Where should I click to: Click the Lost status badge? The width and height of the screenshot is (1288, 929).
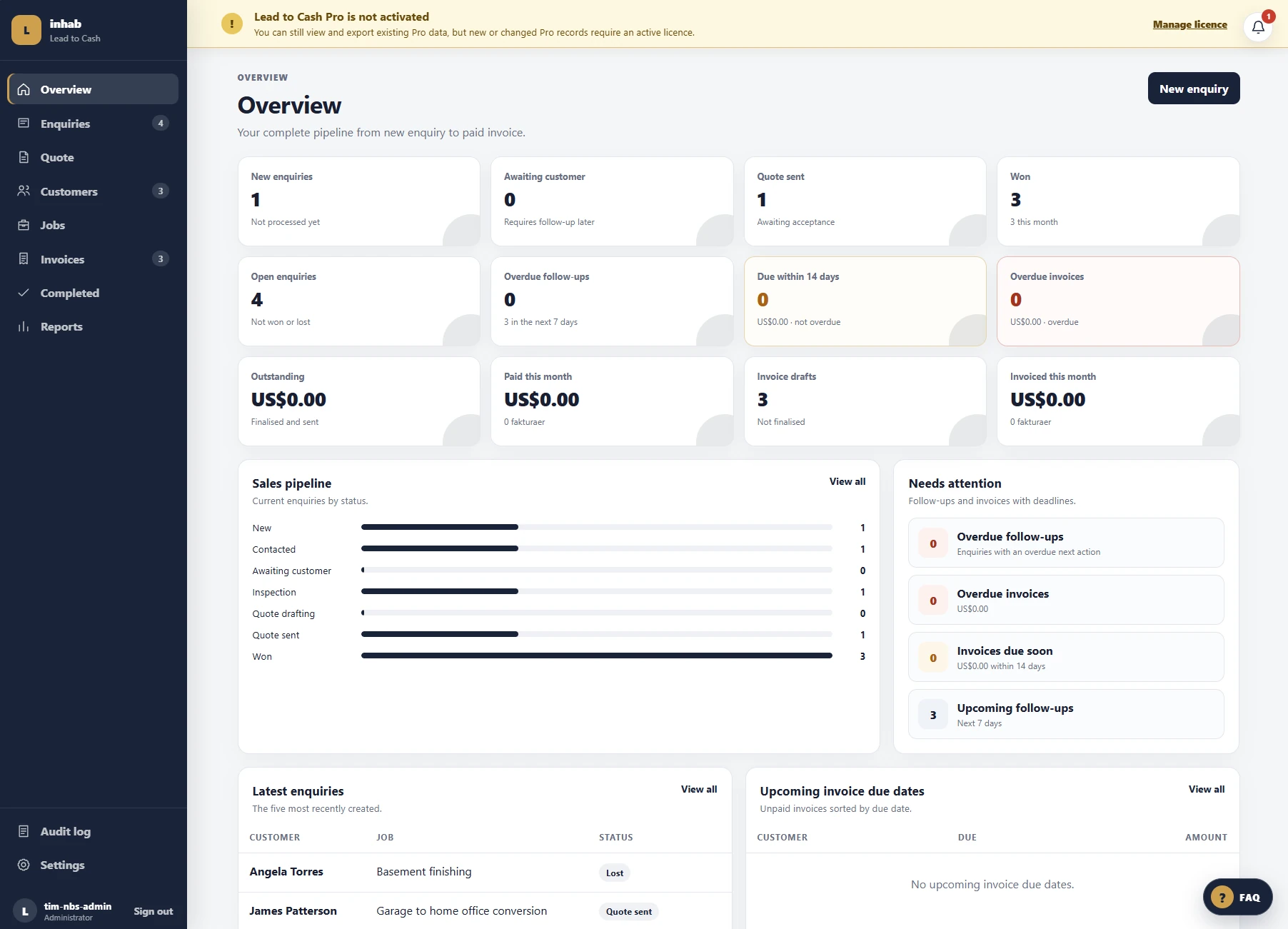coord(615,873)
